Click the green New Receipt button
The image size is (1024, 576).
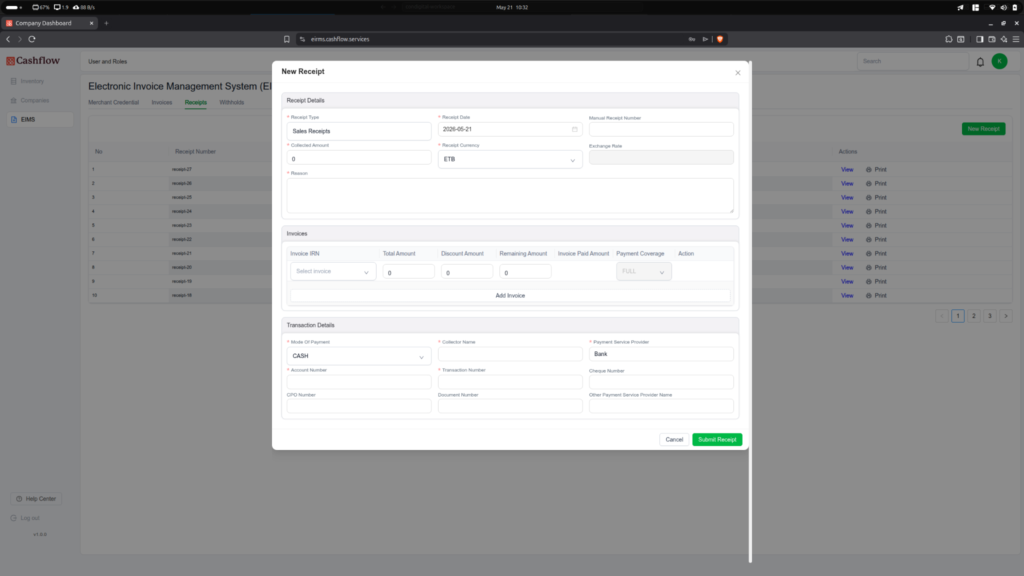[984, 129]
